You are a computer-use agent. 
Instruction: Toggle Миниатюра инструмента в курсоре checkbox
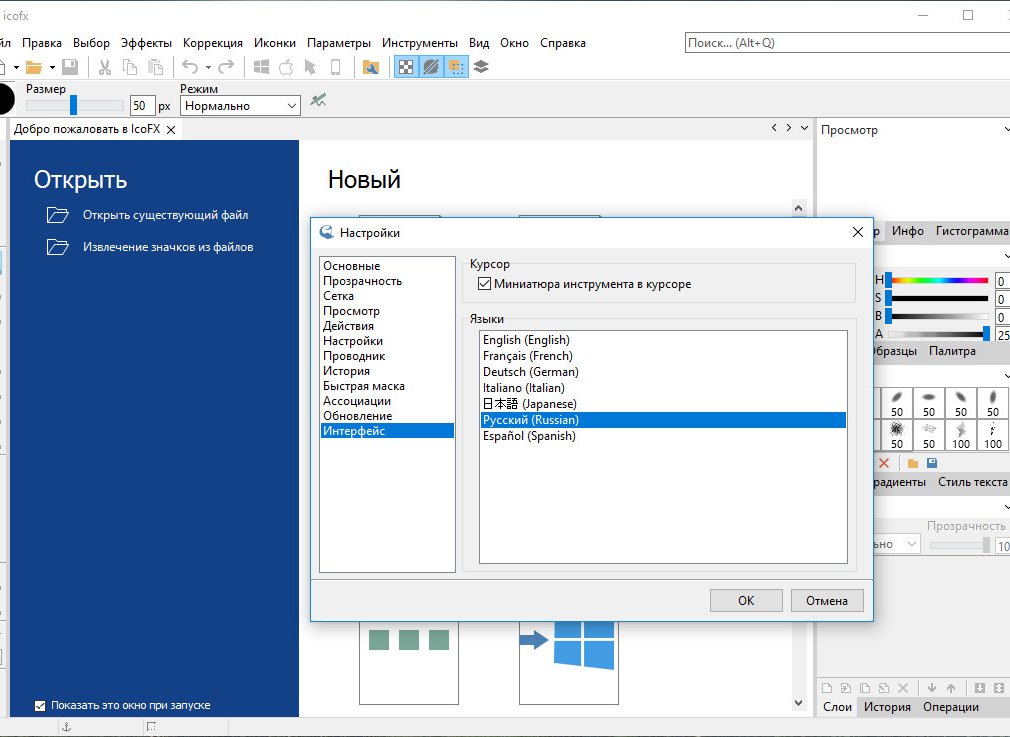[x=484, y=284]
